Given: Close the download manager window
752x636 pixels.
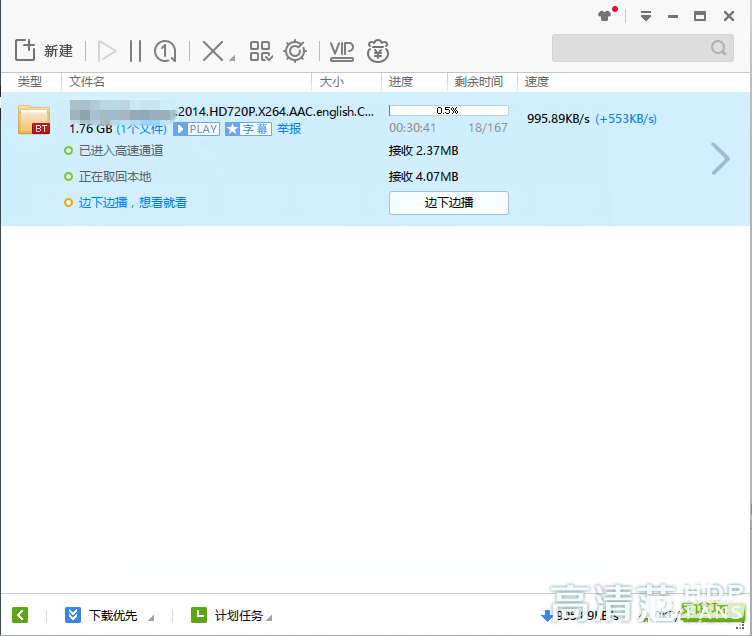Looking at the screenshot, I should (729, 16).
